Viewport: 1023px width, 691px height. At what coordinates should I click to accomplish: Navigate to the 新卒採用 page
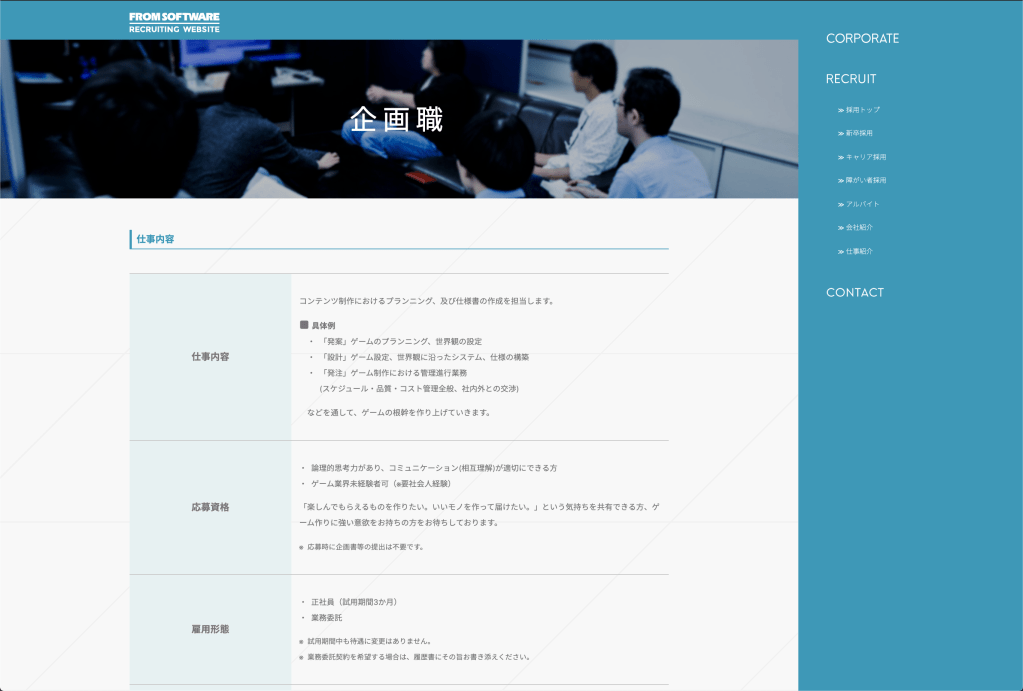858,133
